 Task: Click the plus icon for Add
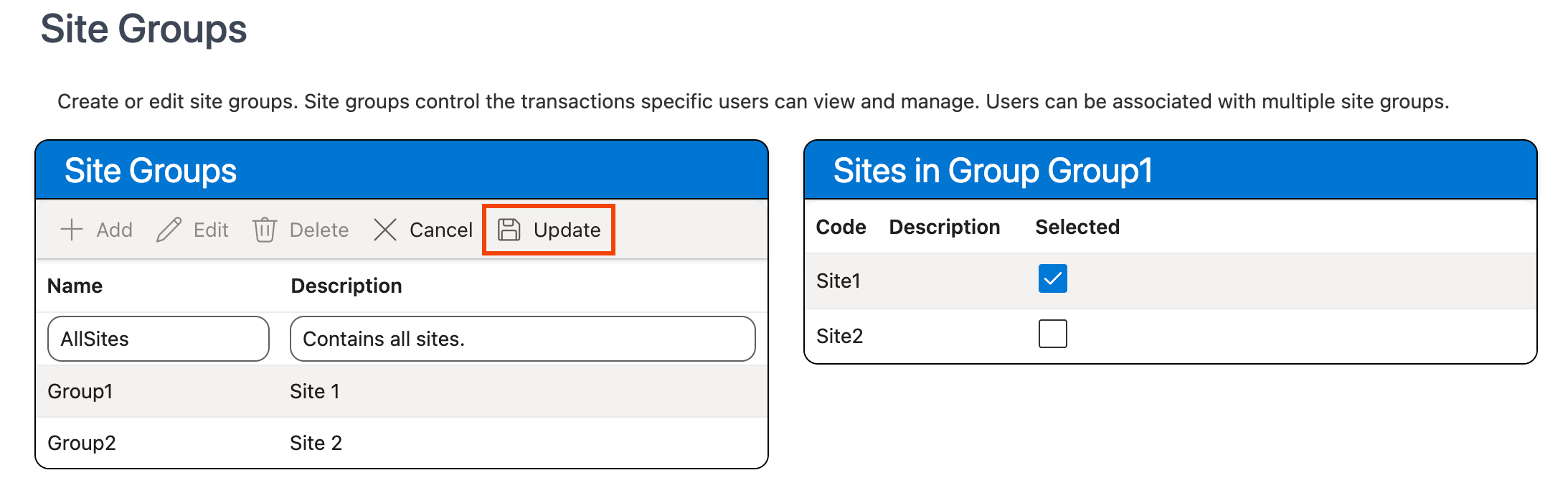(72, 230)
